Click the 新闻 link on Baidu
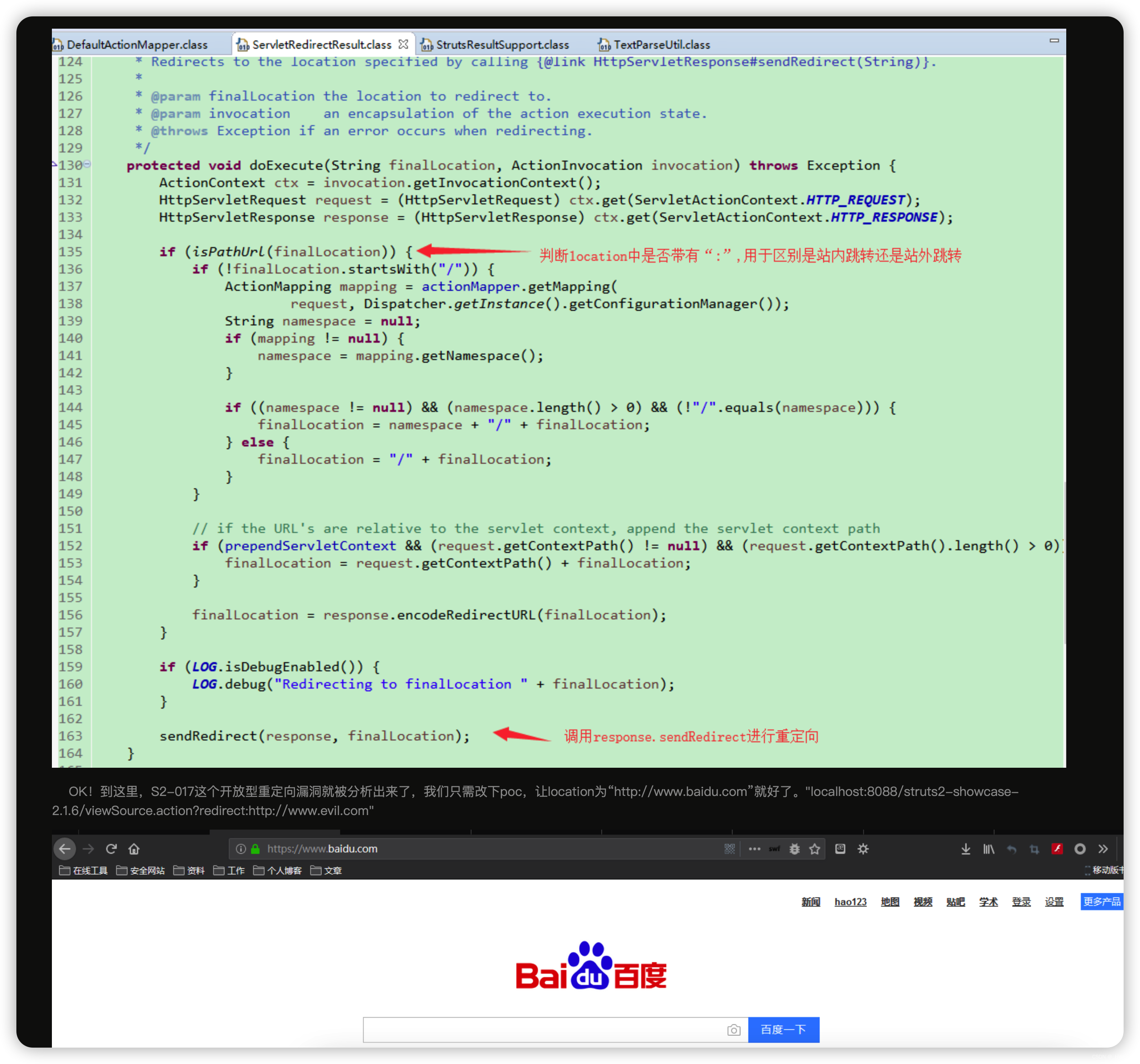The width and height of the screenshot is (1140, 1064). pos(810,902)
